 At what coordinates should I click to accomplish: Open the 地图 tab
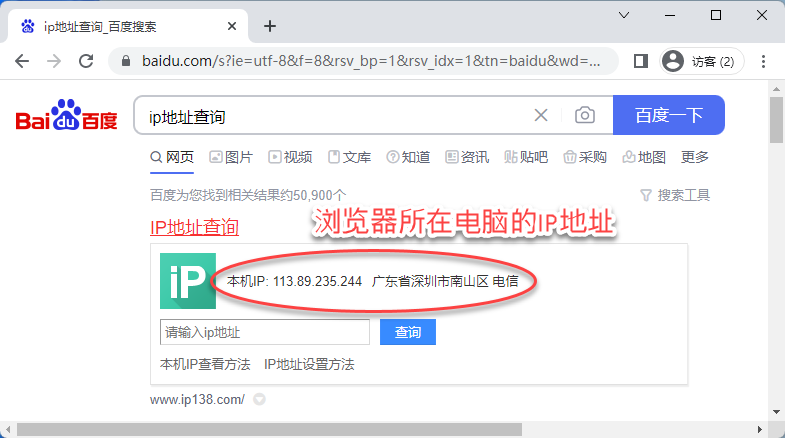coord(644,157)
